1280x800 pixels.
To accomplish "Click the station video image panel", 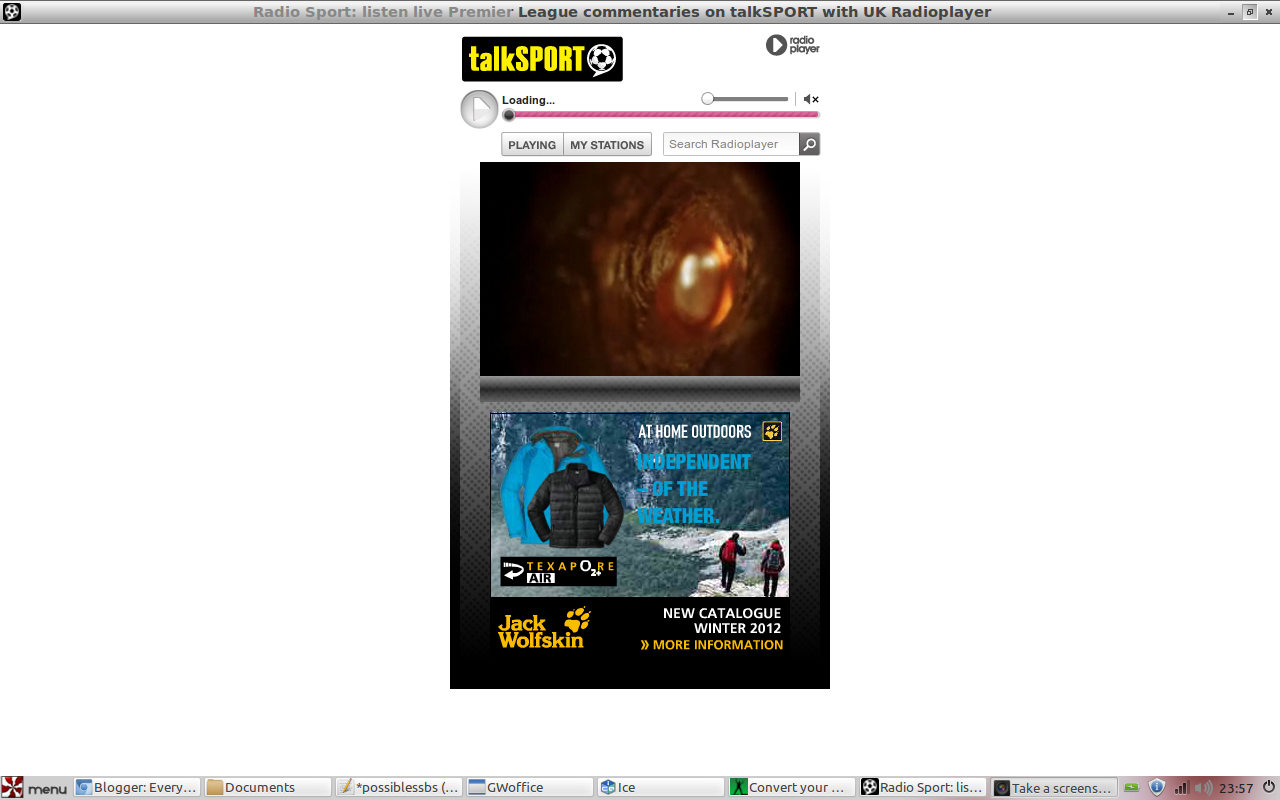I will click(640, 269).
